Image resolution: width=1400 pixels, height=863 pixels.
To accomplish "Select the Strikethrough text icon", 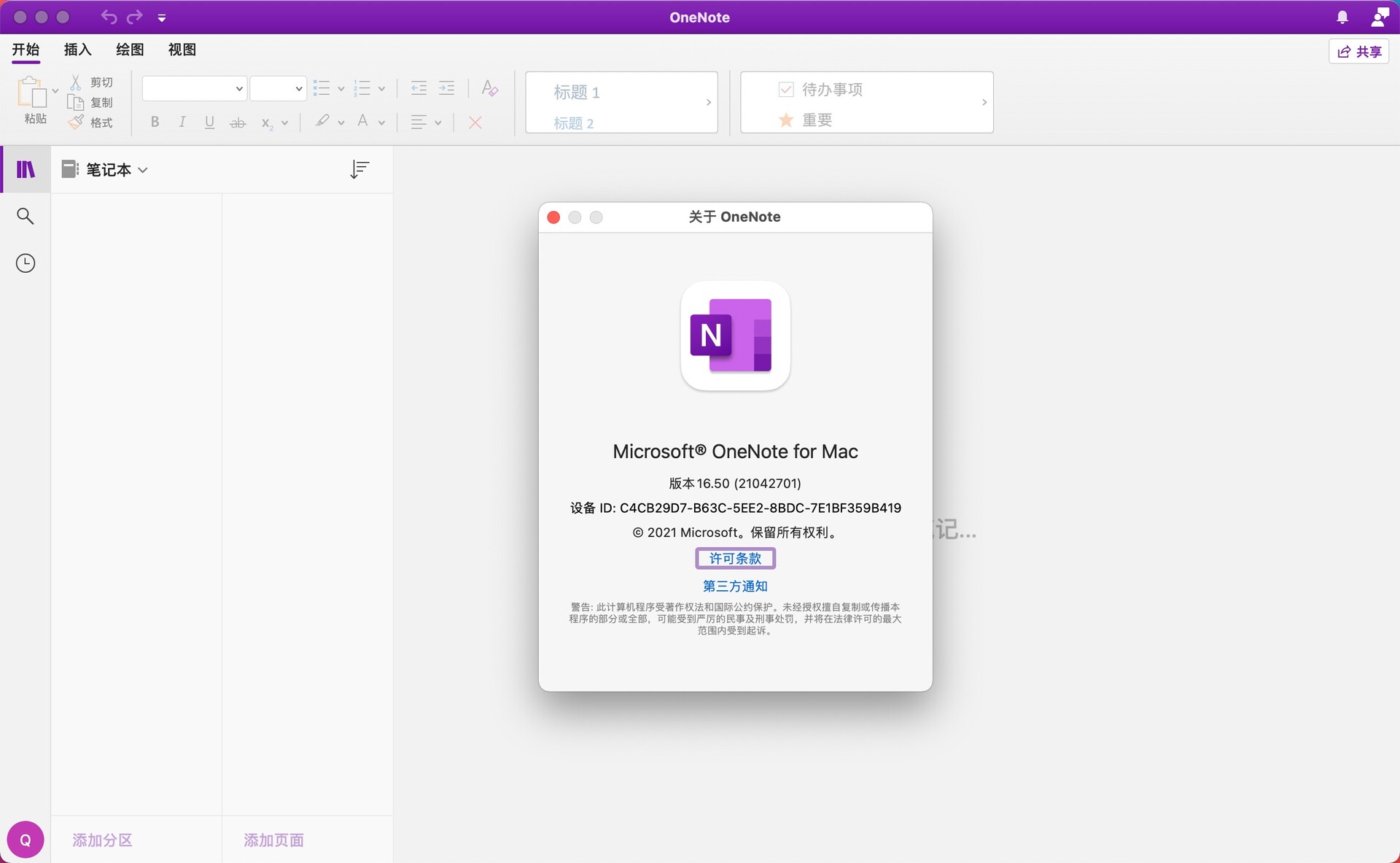I will point(238,121).
